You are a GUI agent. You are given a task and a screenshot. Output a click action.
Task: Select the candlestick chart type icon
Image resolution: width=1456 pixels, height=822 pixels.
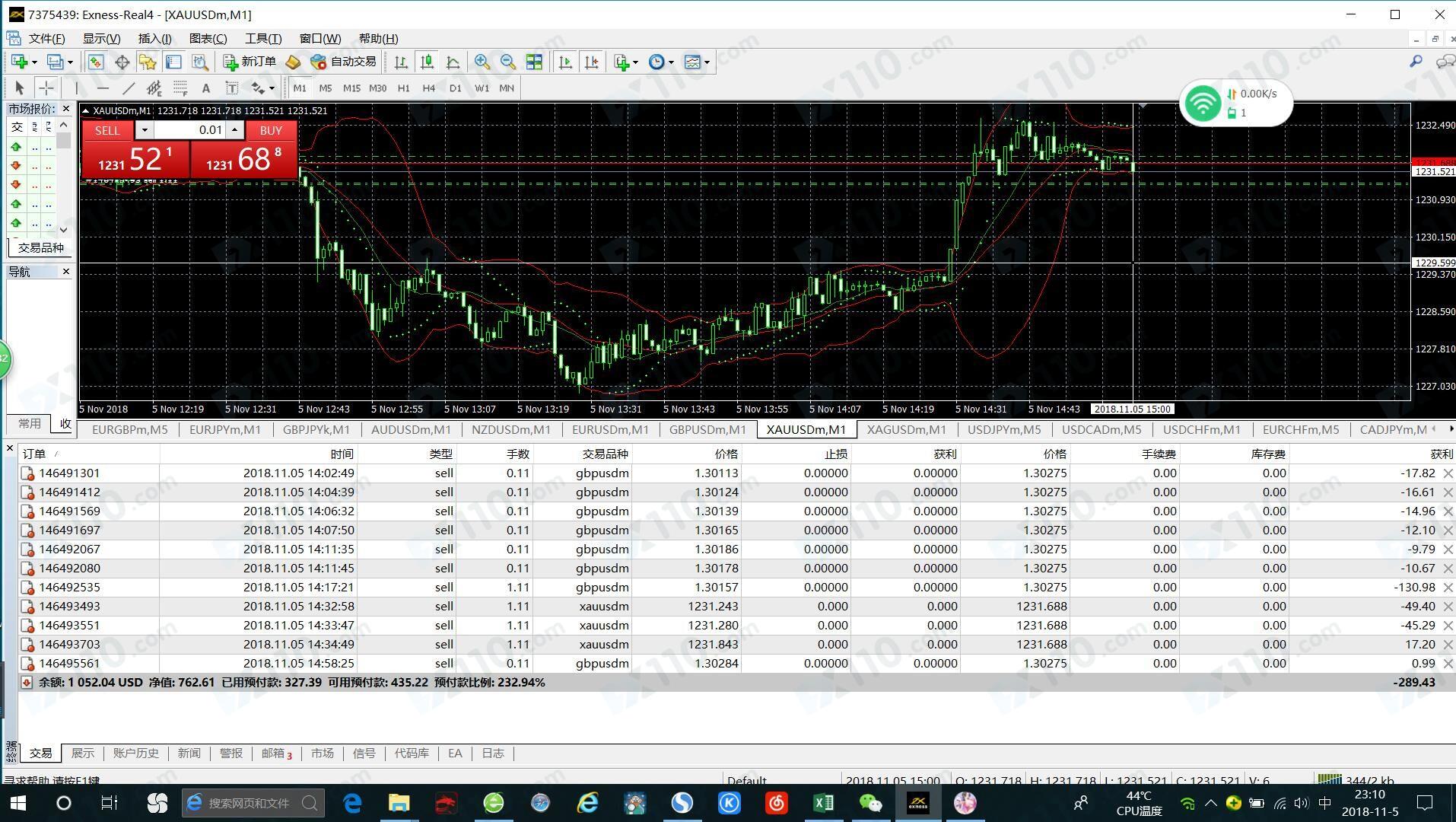[x=427, y=62]
